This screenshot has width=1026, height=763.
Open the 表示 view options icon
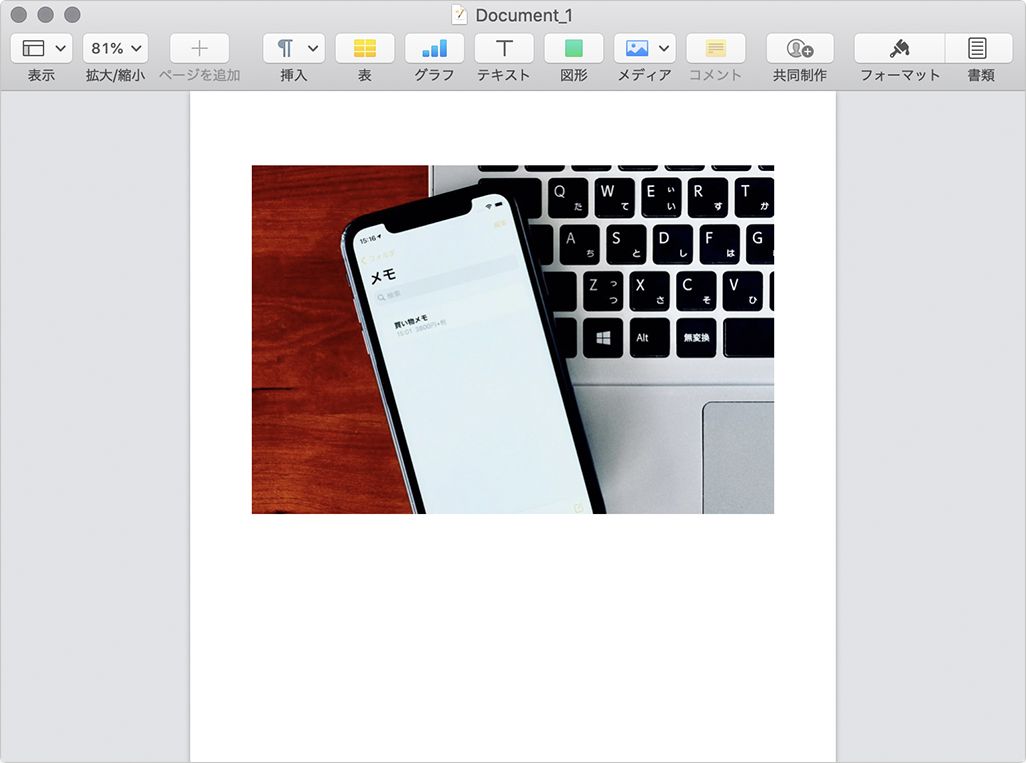[33, 48]
